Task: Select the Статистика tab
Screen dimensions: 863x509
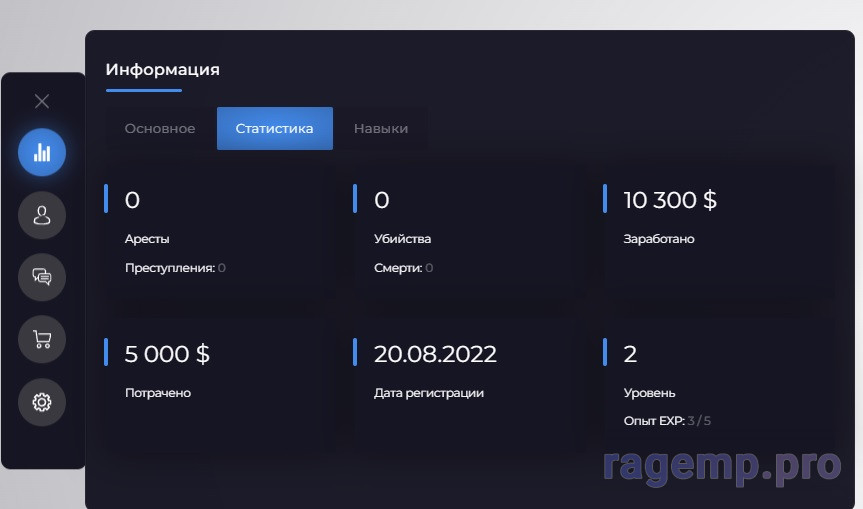Action: coord(274,129)
